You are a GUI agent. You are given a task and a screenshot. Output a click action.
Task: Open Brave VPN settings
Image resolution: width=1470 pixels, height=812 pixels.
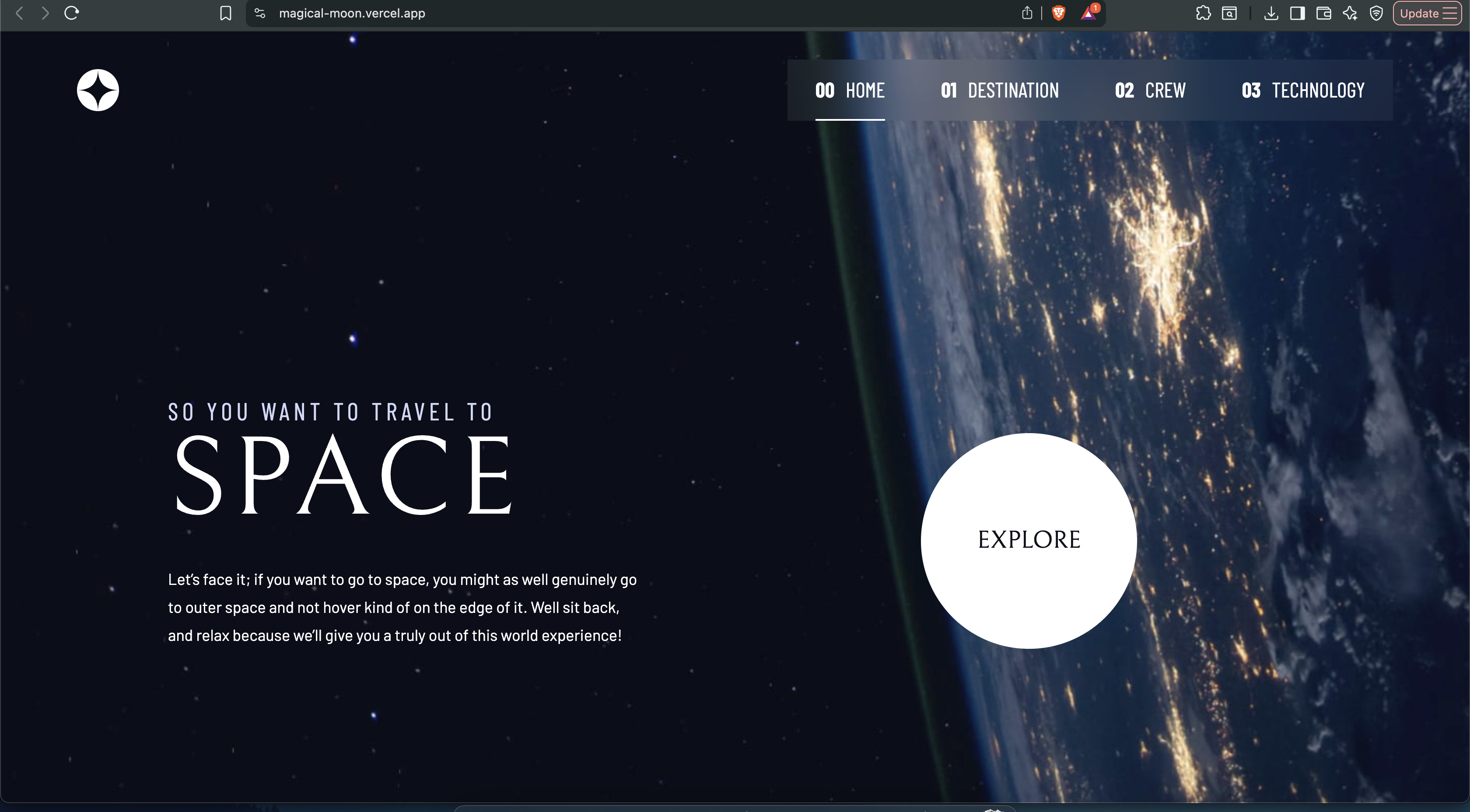point(1376,13)
